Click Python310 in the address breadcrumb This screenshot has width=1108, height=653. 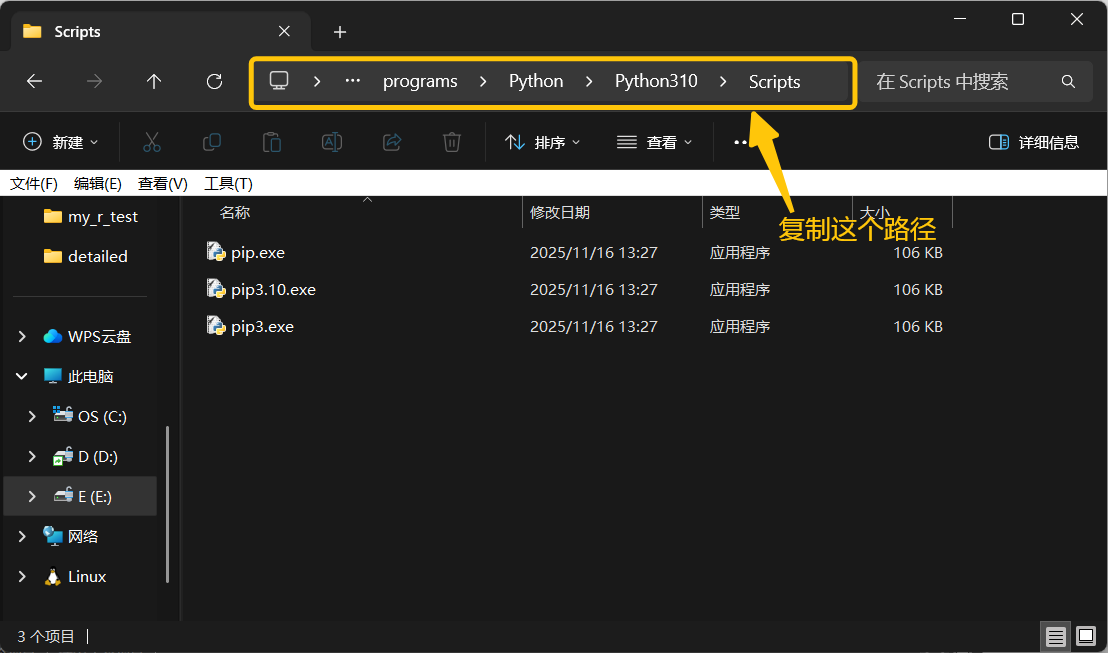point(656,82)
